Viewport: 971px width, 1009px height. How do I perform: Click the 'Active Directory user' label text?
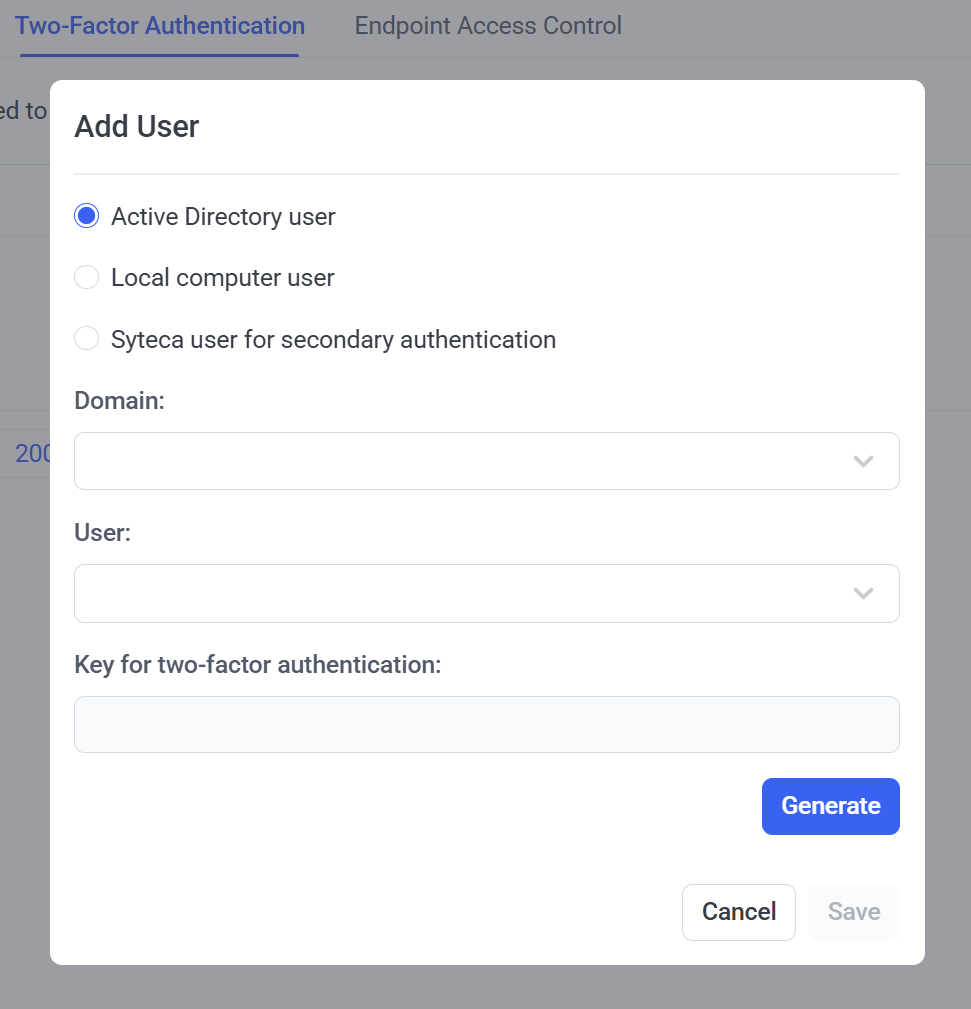(x=223, y=217)
